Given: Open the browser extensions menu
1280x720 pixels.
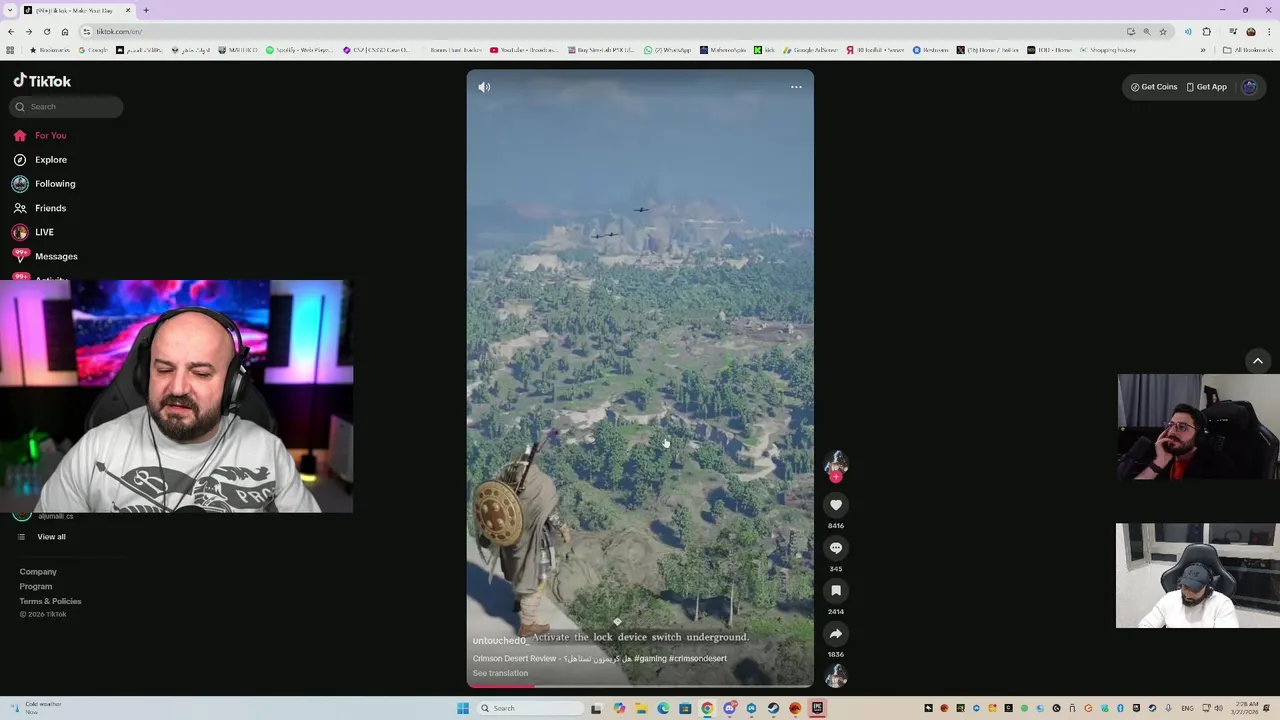Looking at the screenshot, I should pyautogui.click(x=1206, y=32).
